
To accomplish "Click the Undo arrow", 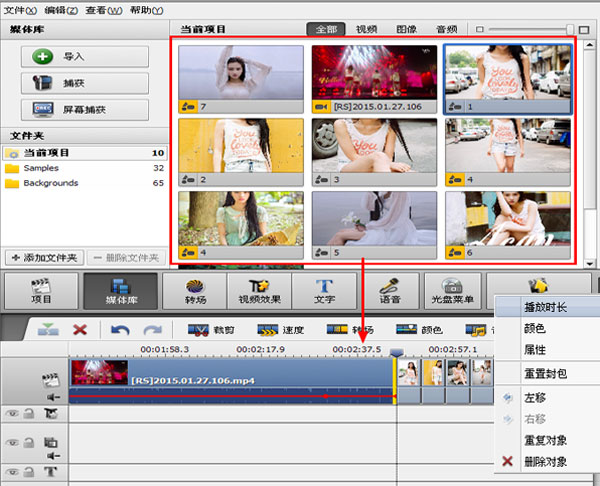I will [120, 330].
